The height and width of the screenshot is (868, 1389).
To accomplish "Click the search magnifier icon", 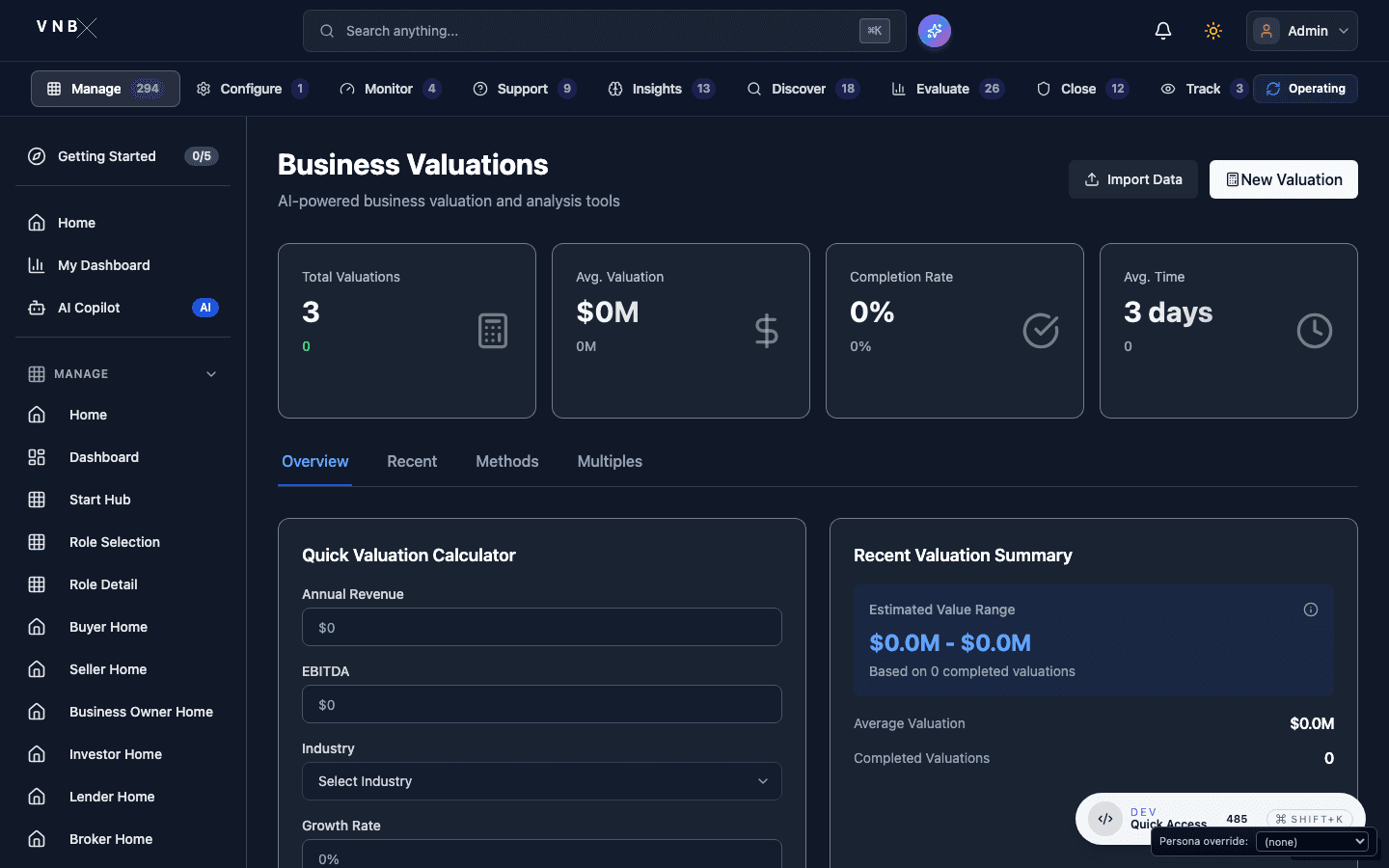I will click(x=327, y=31).
